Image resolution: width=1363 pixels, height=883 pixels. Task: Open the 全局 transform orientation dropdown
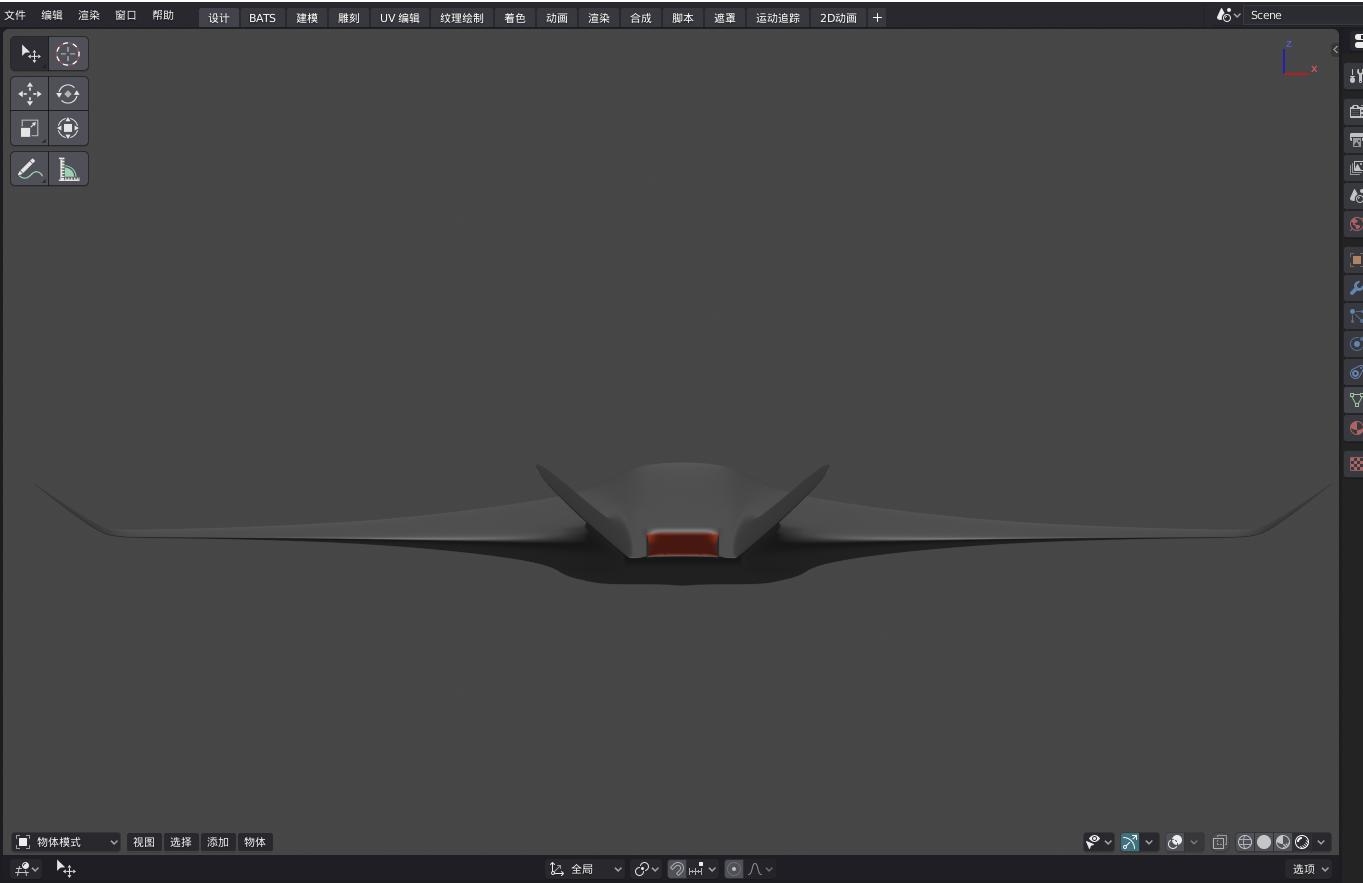tap(586, 869)
